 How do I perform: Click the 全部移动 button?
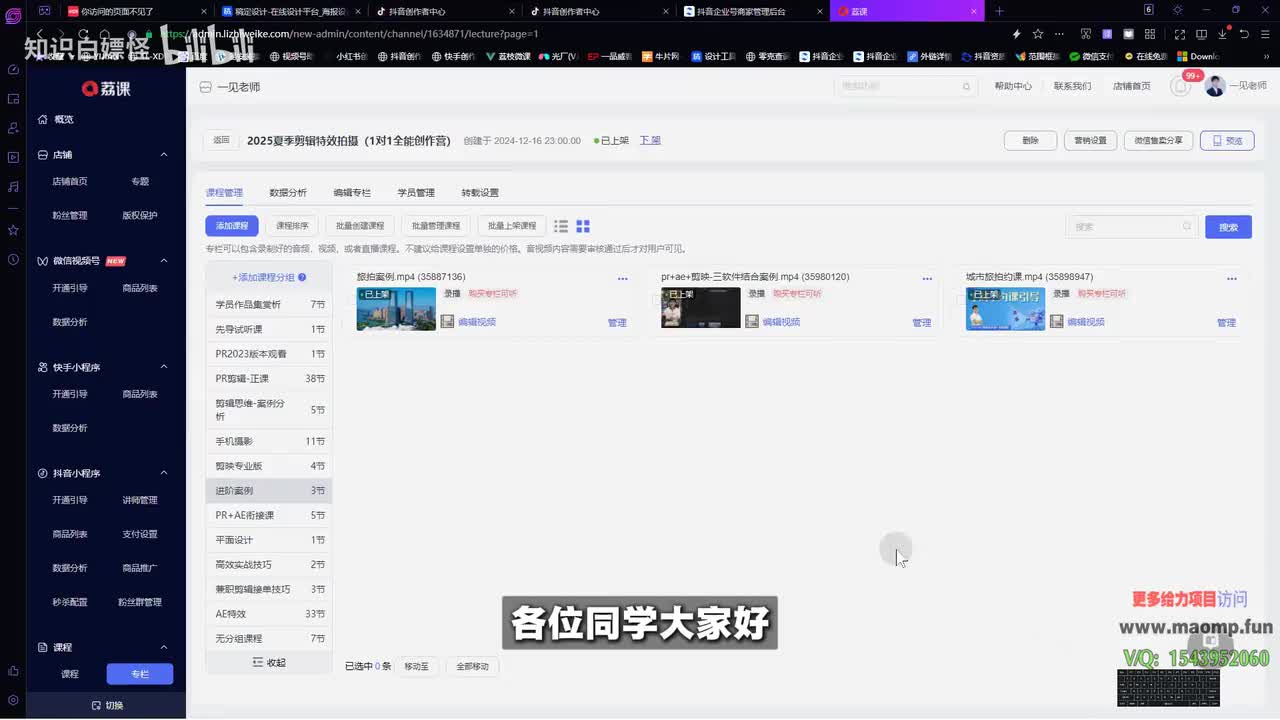tap(473, 666)
